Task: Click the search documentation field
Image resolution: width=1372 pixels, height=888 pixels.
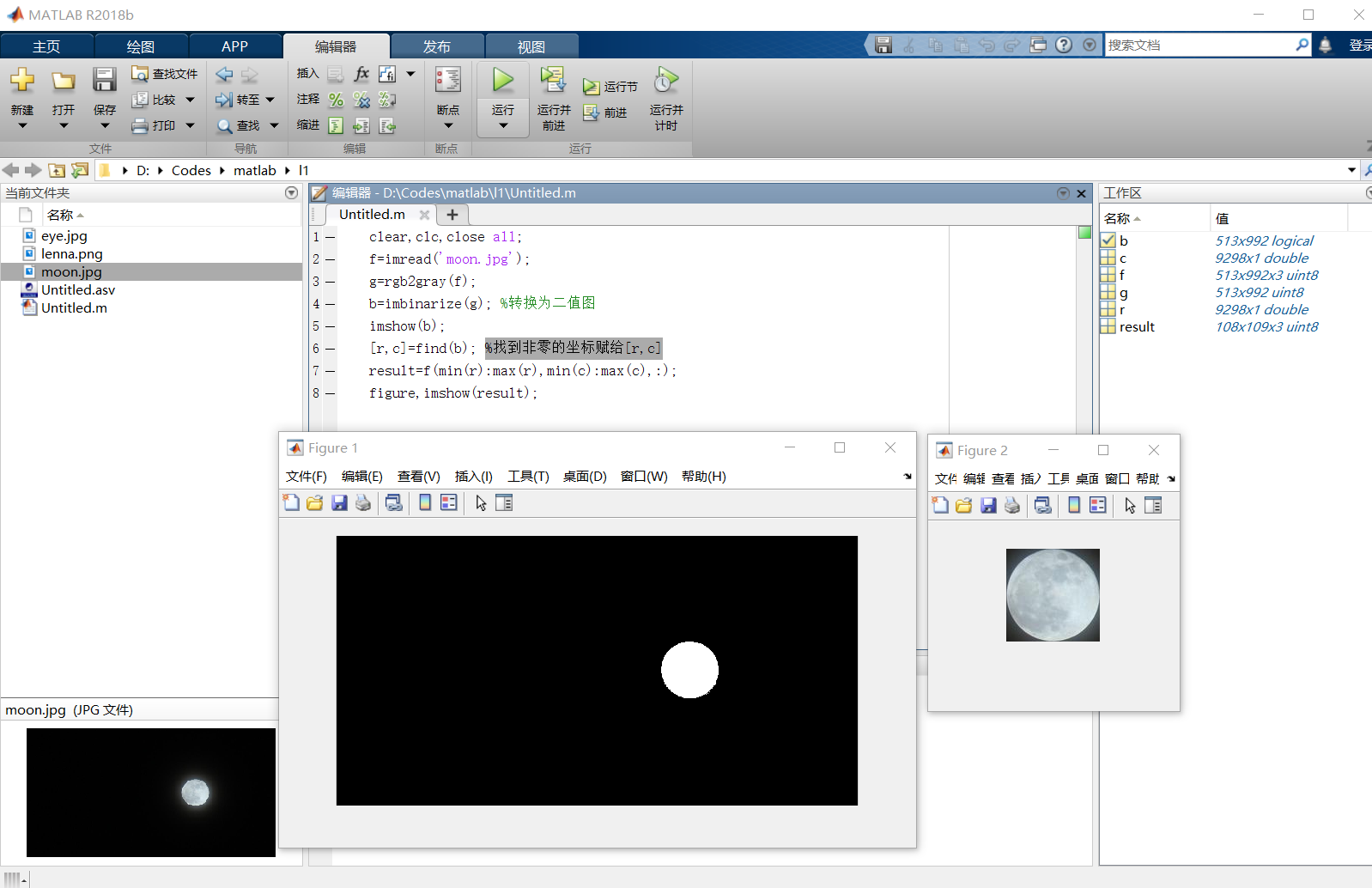Action: pyautogui.click(x=1200, y=45)
